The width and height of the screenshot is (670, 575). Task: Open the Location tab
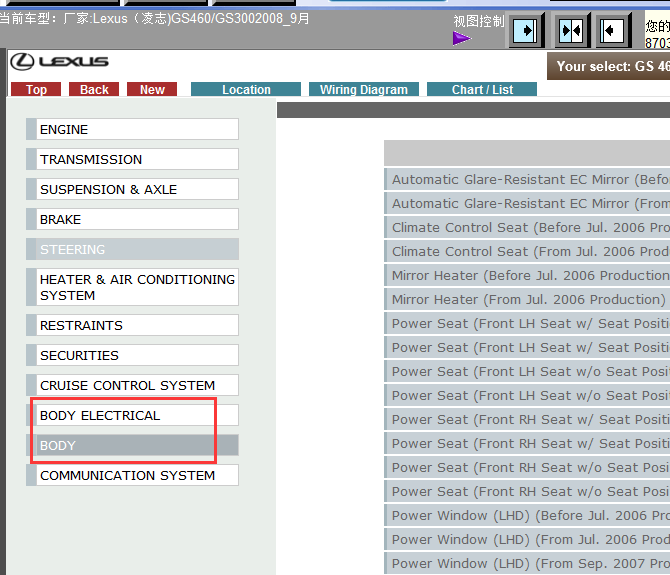(246, 89)
